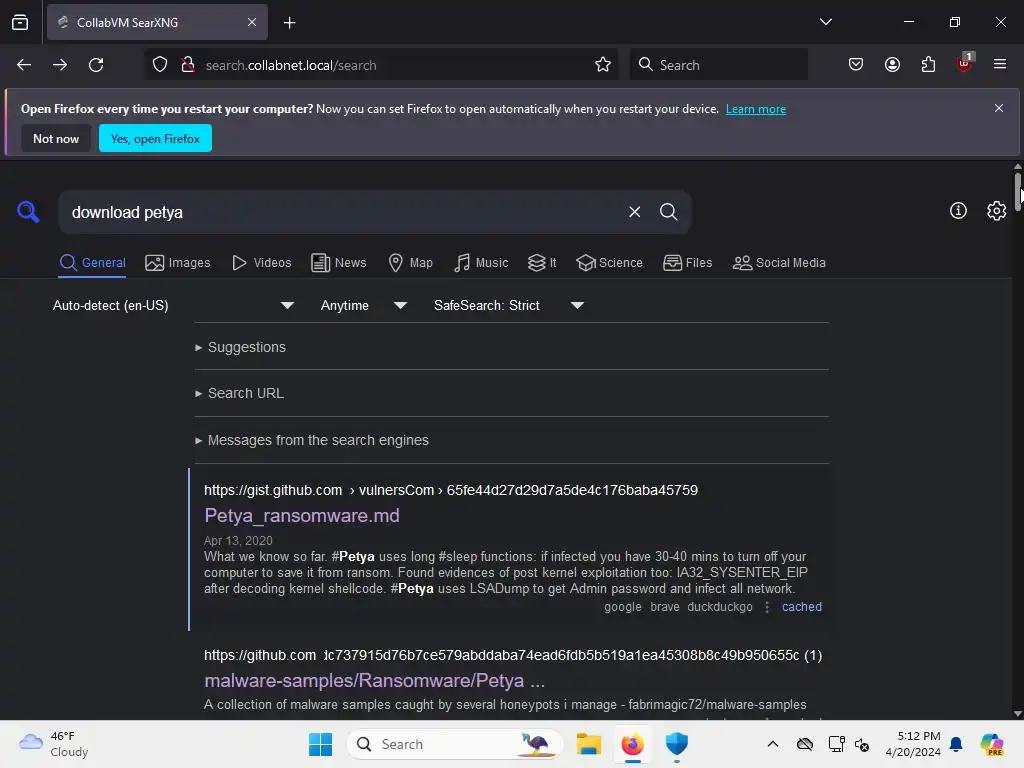Click the address bar URL

click(291, 65)
